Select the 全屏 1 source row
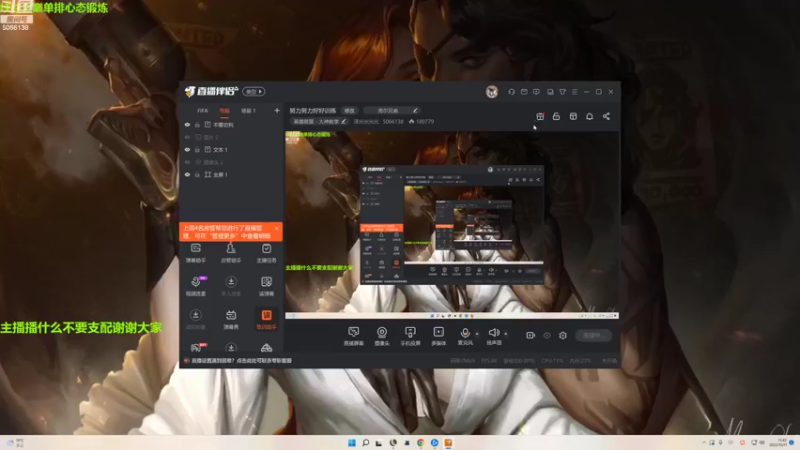Viewport: 800px width, 450px height. point(231,174)
